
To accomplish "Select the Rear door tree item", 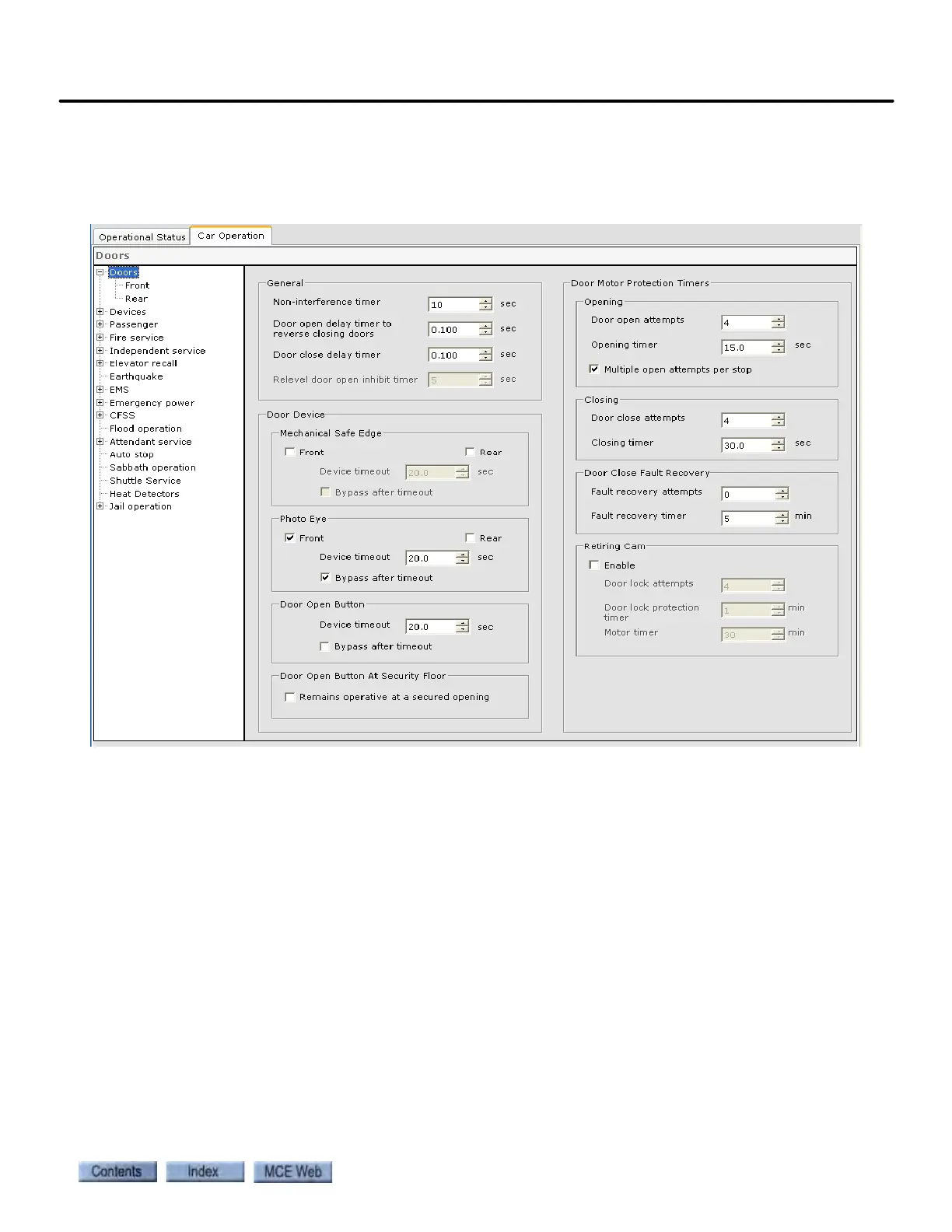I will 136,299.
